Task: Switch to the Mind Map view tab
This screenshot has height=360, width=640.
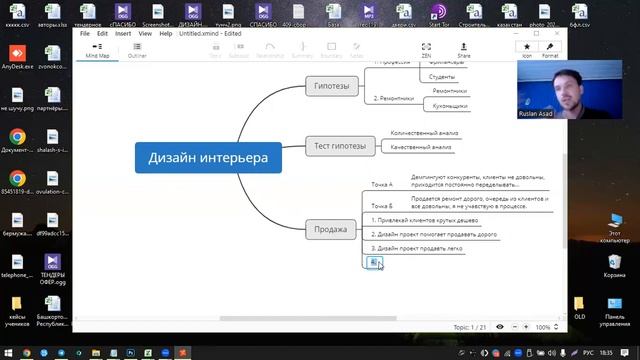Action: click(97, 51)
